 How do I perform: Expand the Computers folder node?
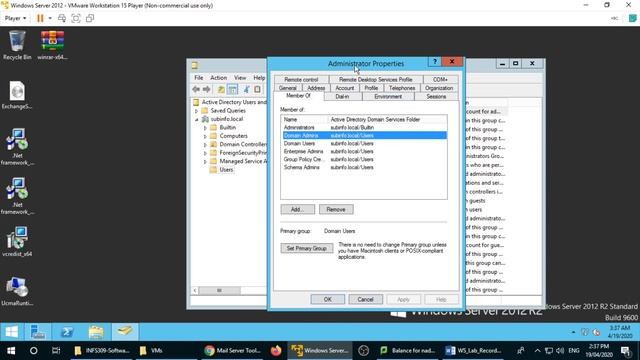click(x=205, y=136)
